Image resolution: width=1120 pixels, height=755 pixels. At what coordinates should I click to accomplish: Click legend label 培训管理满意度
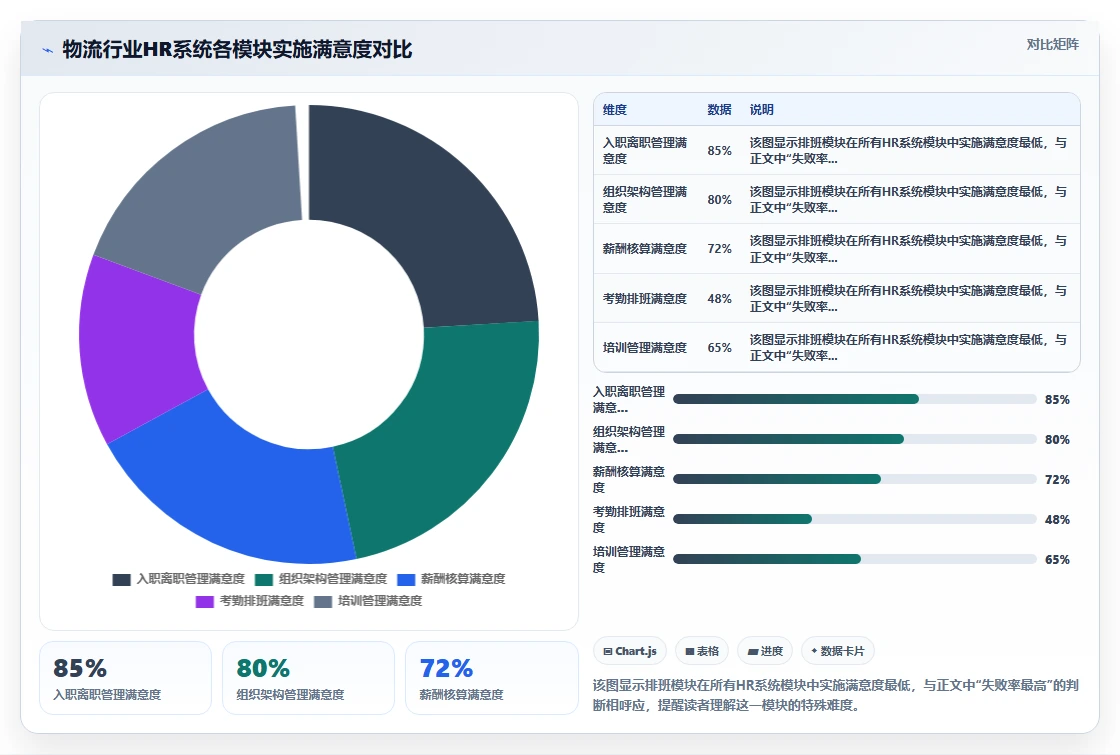click(x=380, y=601)
